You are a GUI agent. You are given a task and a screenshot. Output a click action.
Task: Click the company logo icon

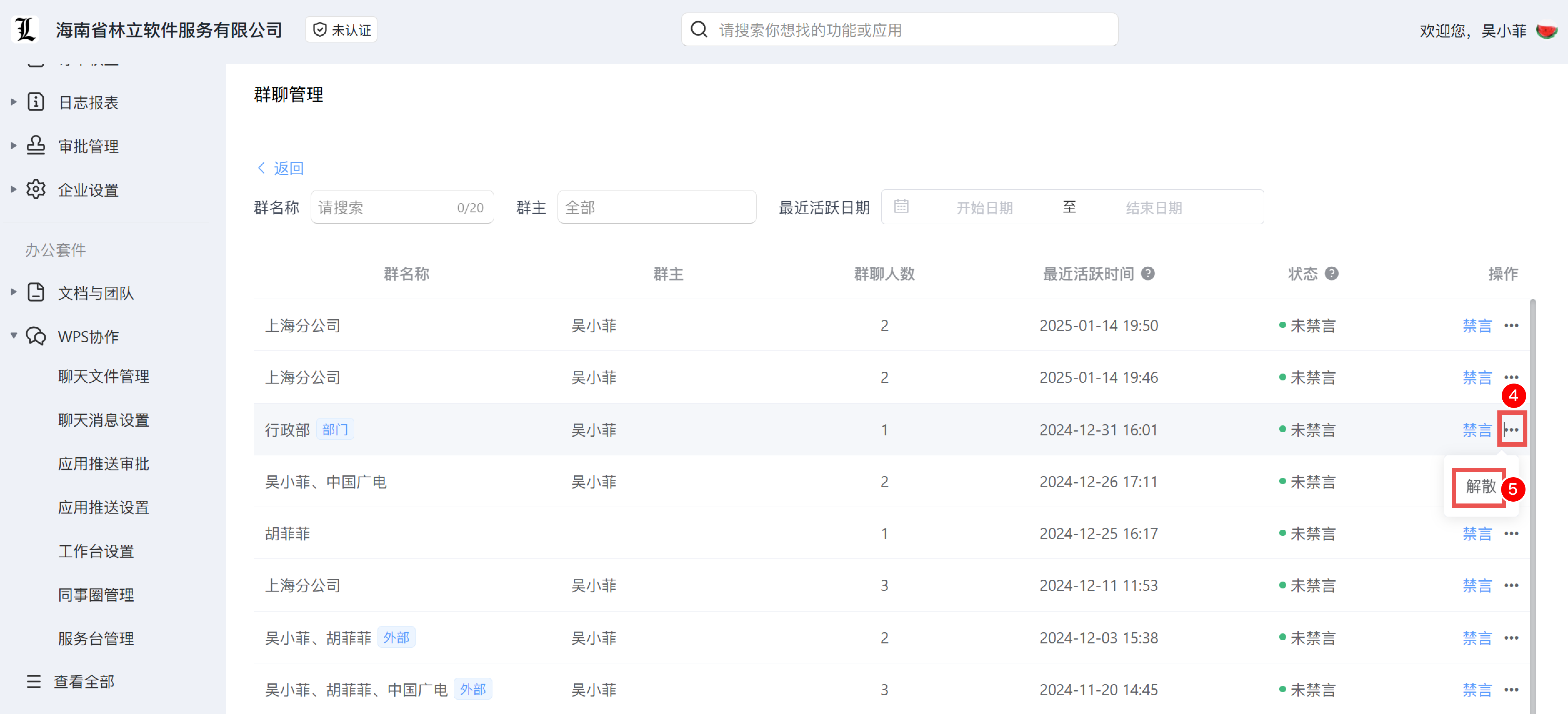(25, 29)
